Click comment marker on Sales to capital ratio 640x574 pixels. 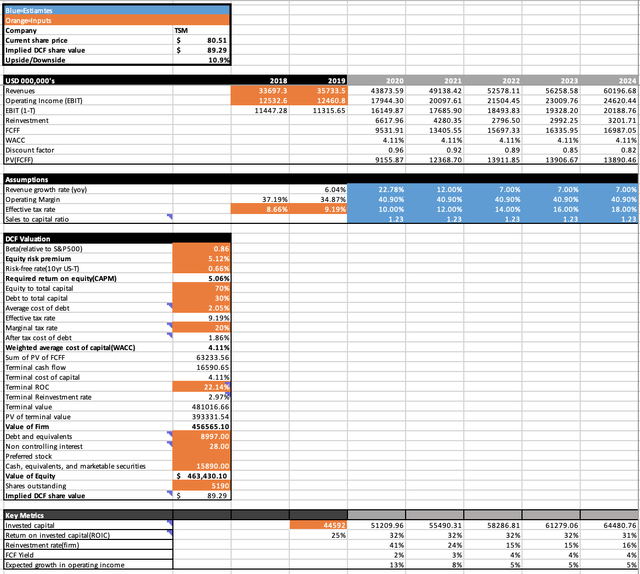tap(169, 216)
